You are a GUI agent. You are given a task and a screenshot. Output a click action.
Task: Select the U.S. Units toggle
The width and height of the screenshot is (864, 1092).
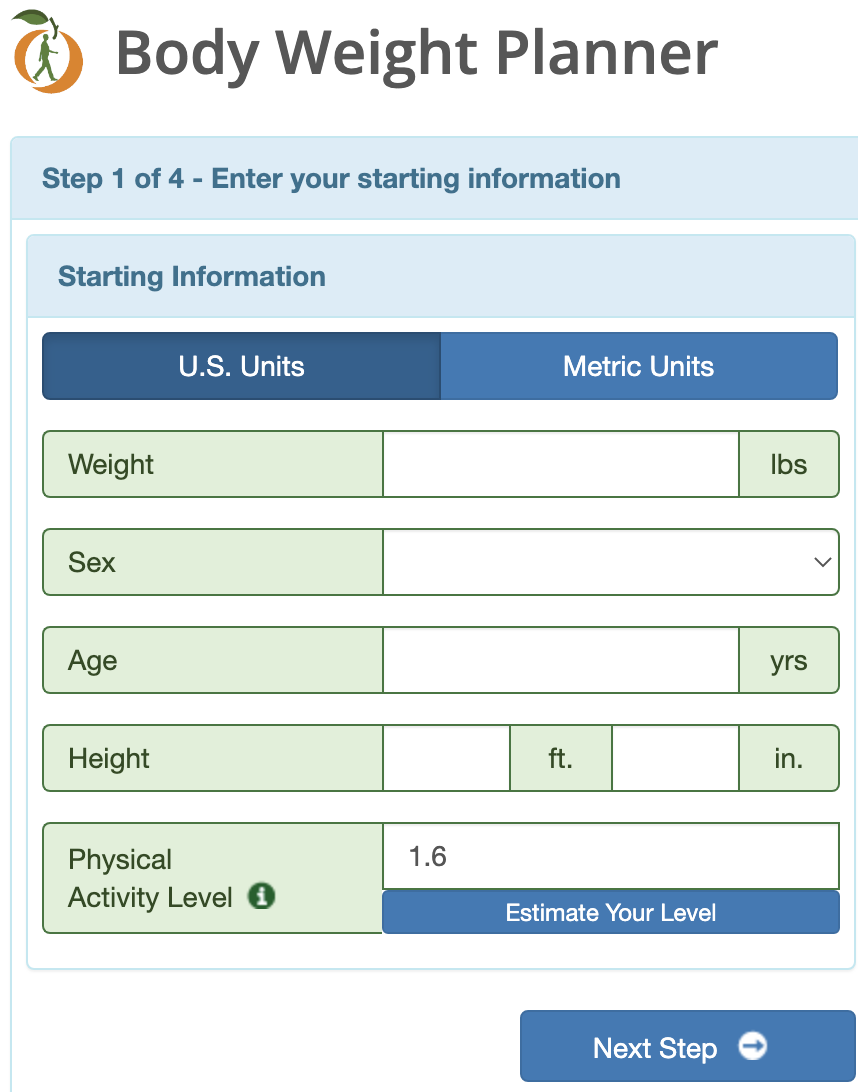click(x=242, y=366)
